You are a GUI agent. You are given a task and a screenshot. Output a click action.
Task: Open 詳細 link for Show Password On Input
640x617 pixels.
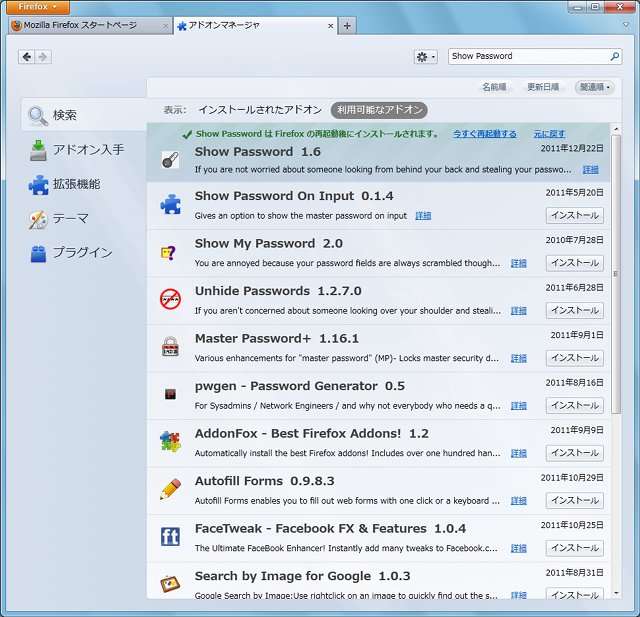[423, 215]
